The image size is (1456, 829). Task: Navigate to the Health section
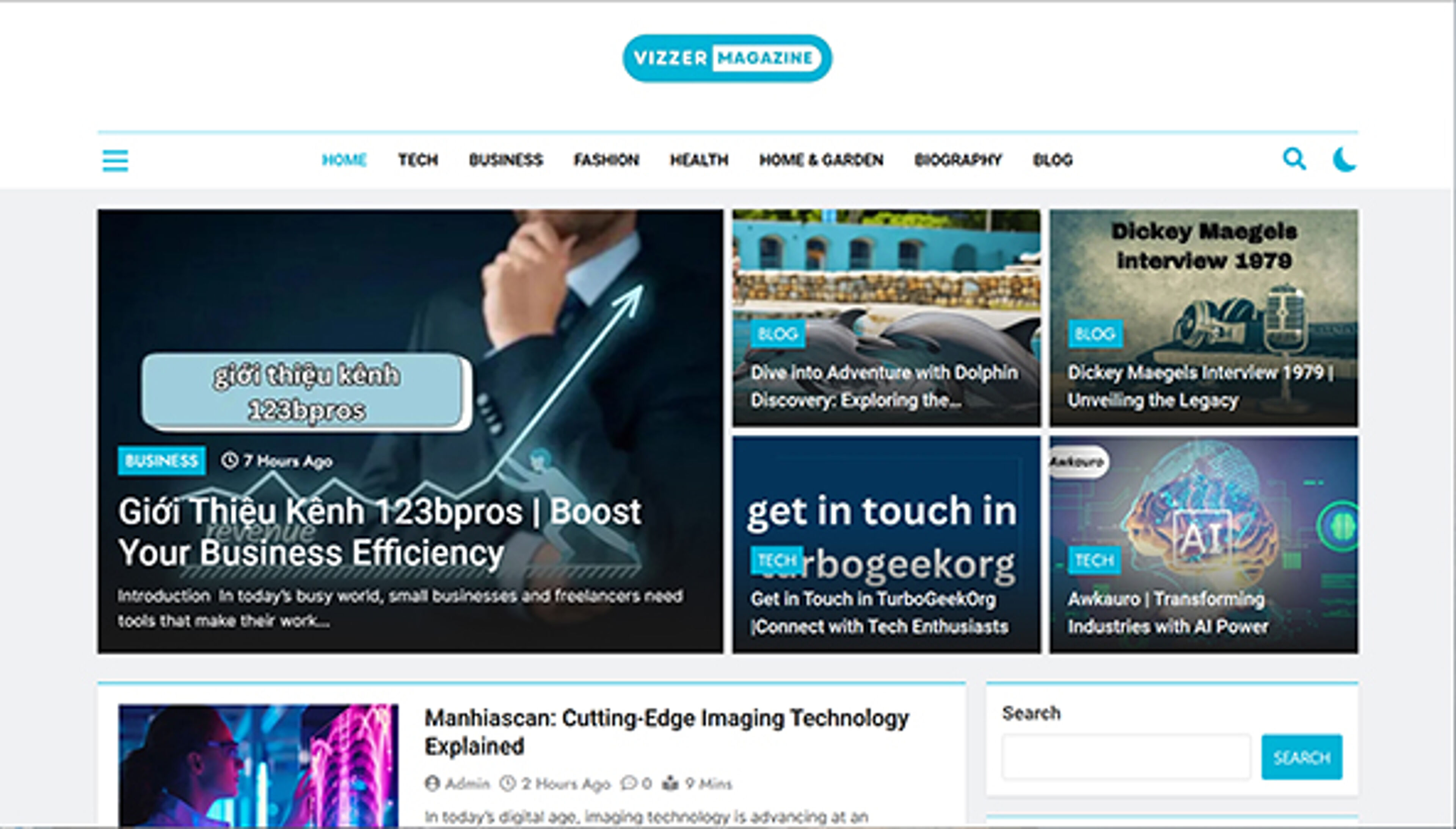(x=699, y=160)
